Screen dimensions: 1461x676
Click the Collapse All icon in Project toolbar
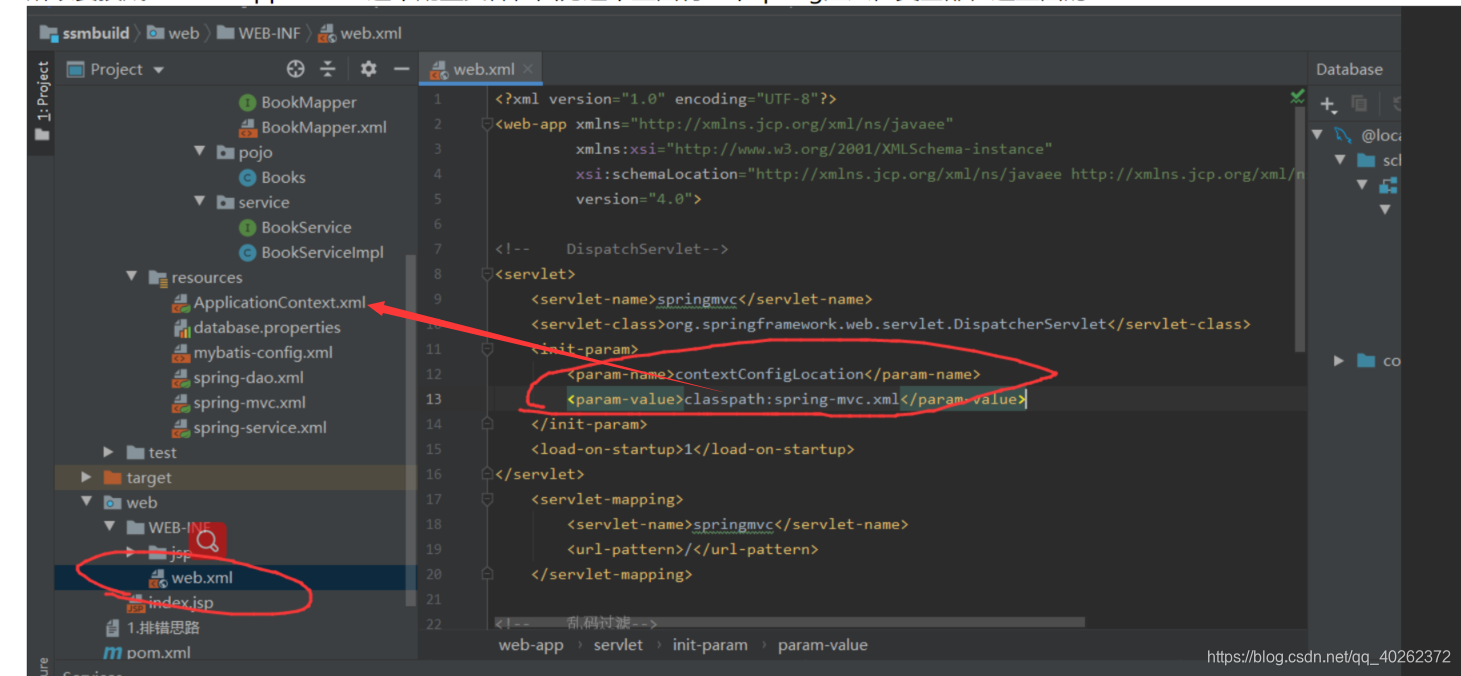[327, 68]
